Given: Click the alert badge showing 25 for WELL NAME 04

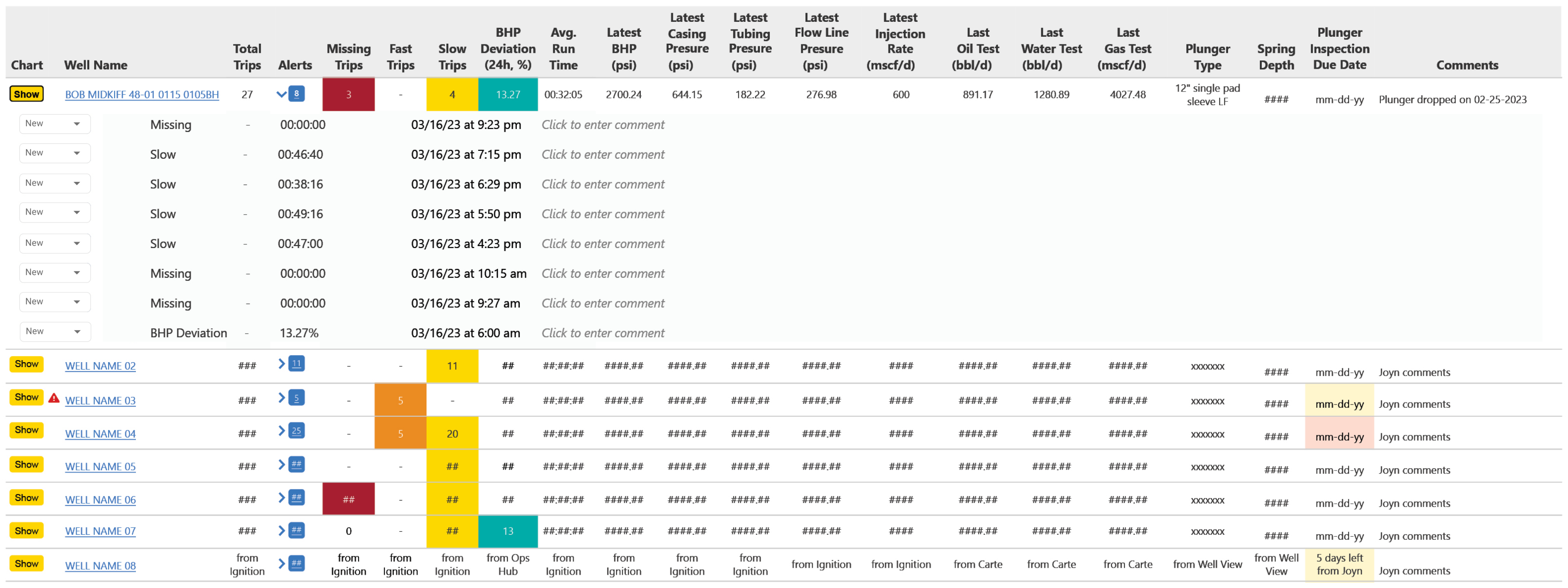Looking at the screenshot, I should tap(296, 431).
